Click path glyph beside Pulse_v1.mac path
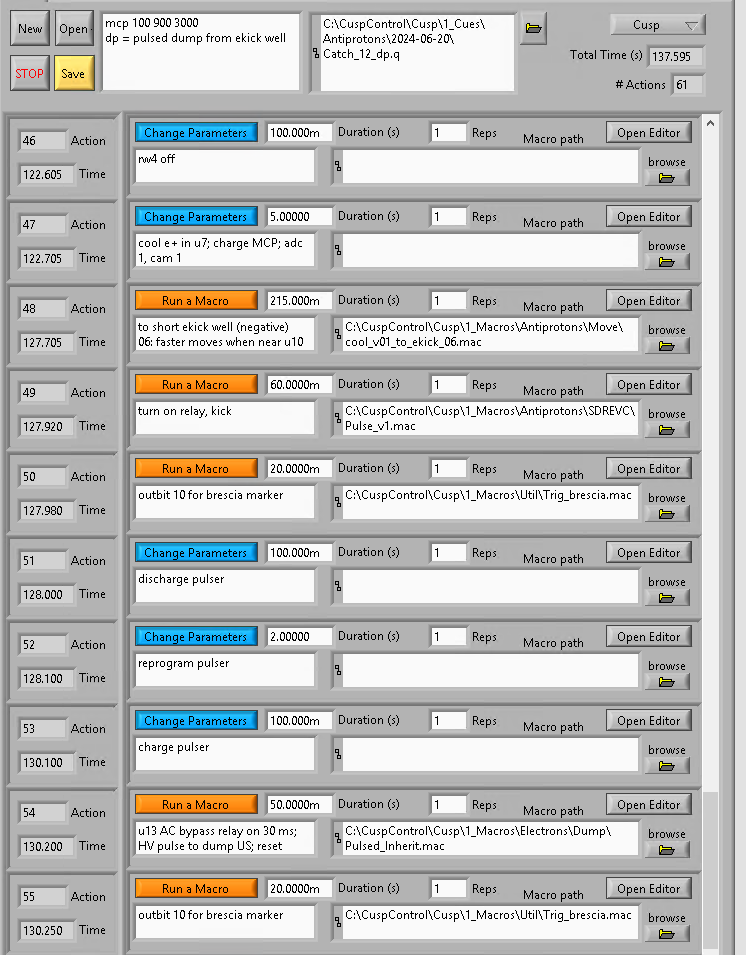This screenshot has width=746, height=955. point(337,418)
